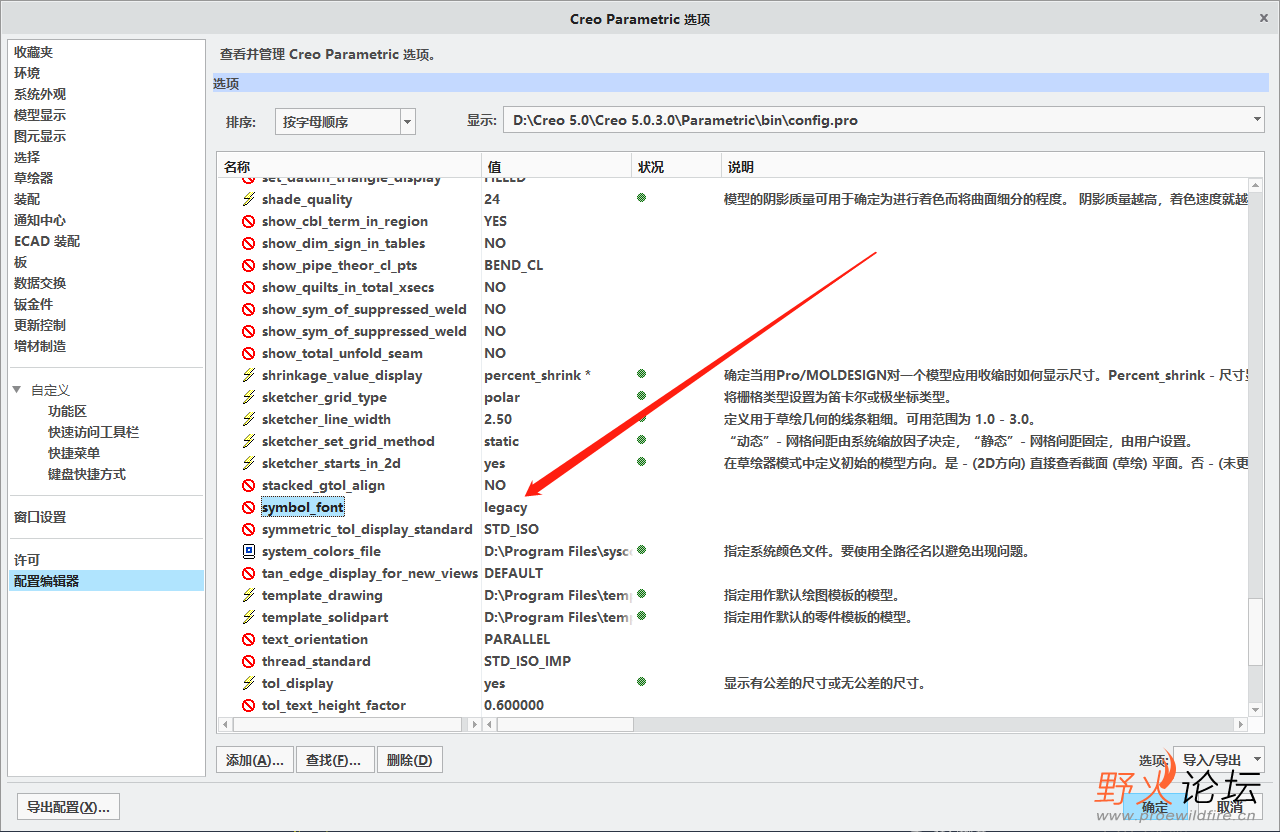Select the prohibited icon next to symbol_font
1280x832 pixels.
pos(249,507)
